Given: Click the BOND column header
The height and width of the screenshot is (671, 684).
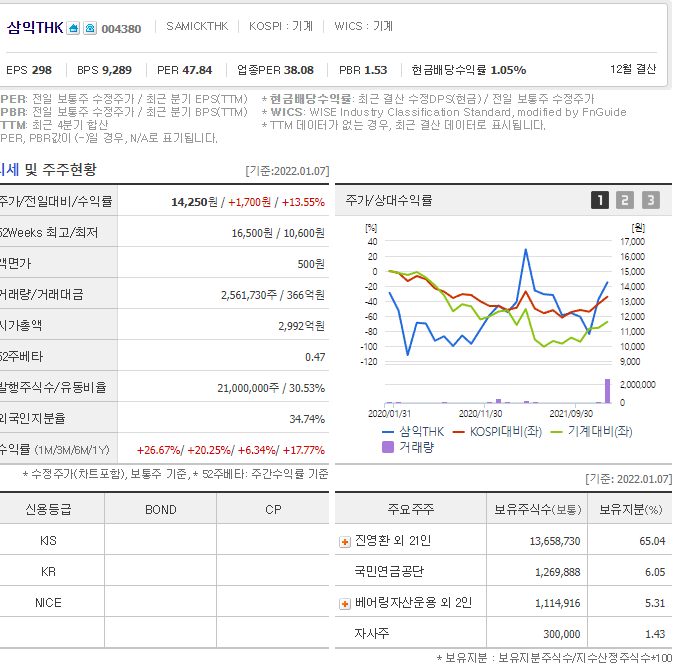Looking at the screenshot, I should (x=161, y=510).
